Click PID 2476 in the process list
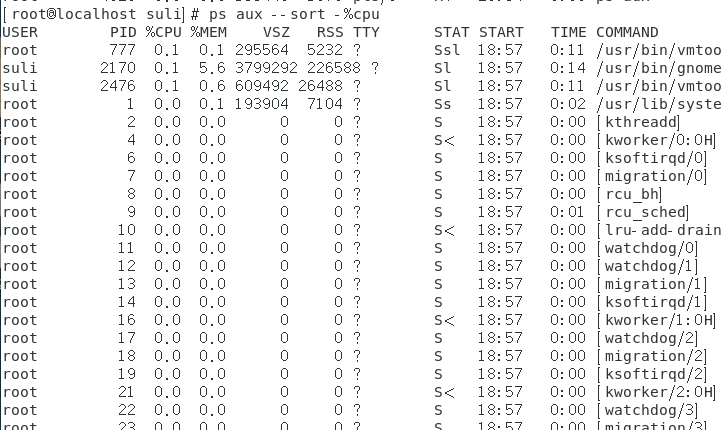Viewport: 722px width, 430px height. tap(118, 86)
